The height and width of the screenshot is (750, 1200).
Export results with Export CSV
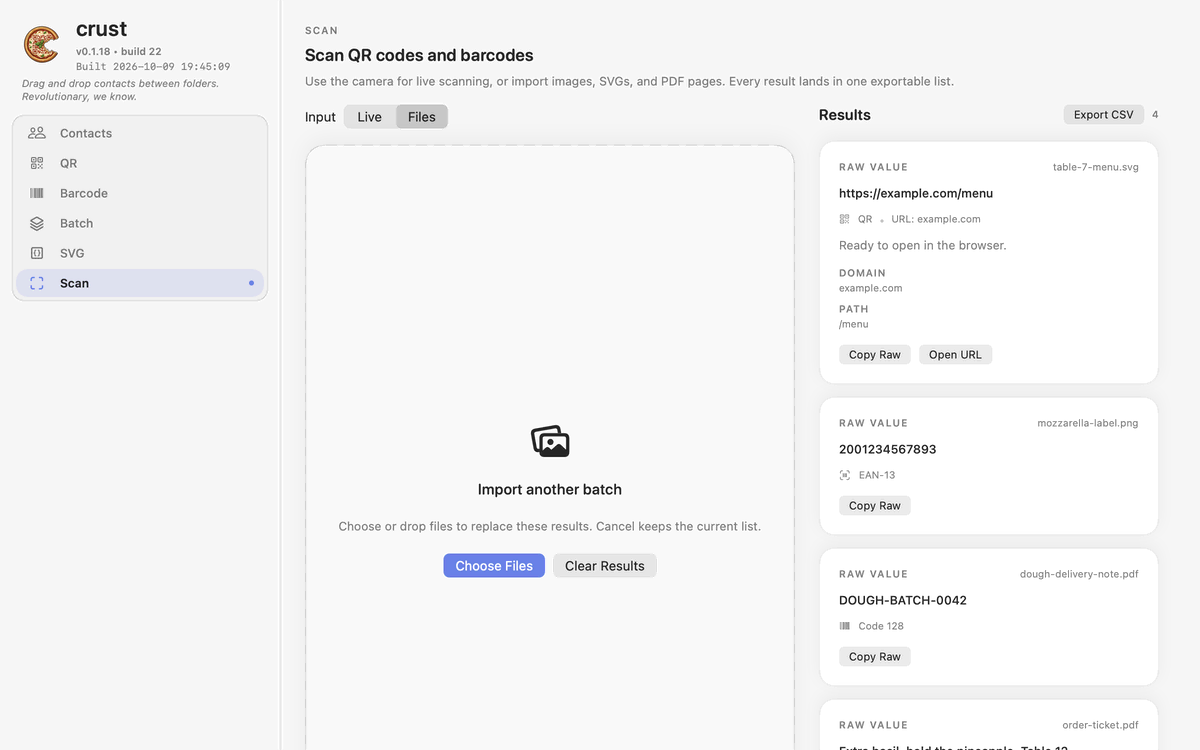[1104, 115]
